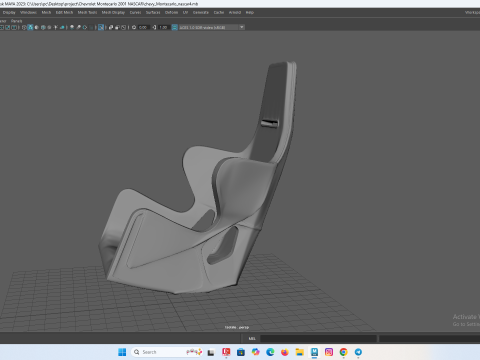Toggle Screen Space Ambient Occlusion icon
This screenshot has width=480, height=360.
72,27
